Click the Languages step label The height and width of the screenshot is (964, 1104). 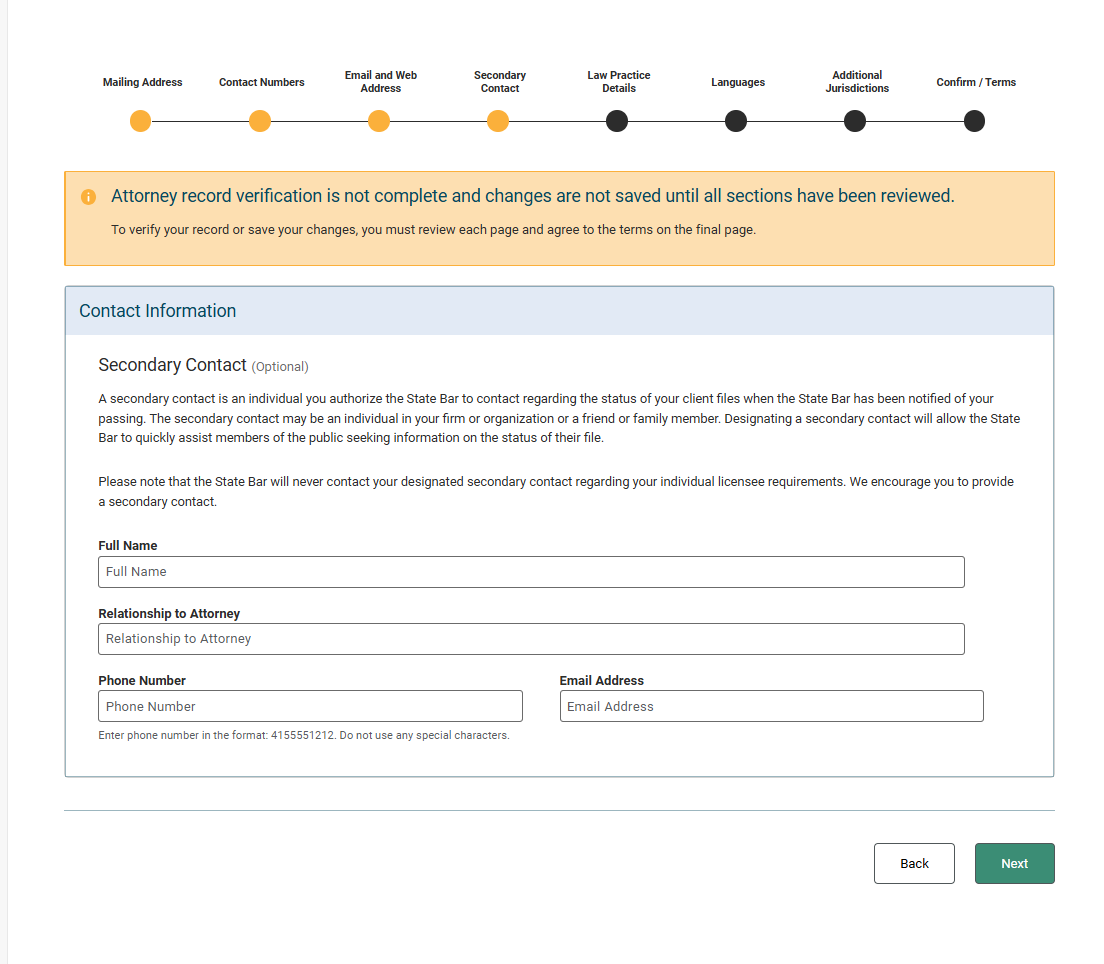coord(738,82)
